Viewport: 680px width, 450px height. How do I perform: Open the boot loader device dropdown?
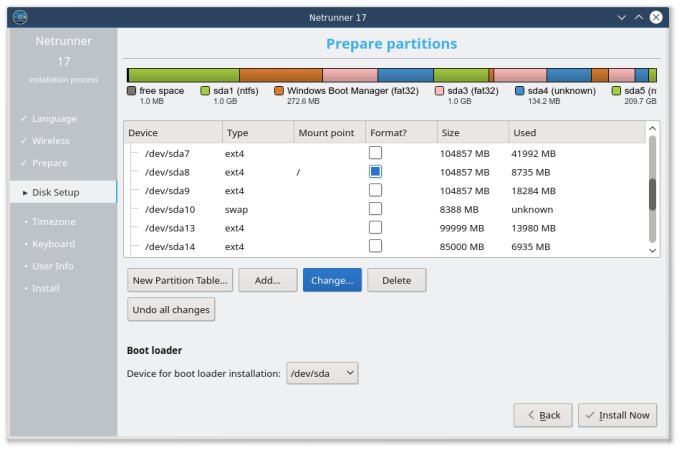tap(322, 373)
